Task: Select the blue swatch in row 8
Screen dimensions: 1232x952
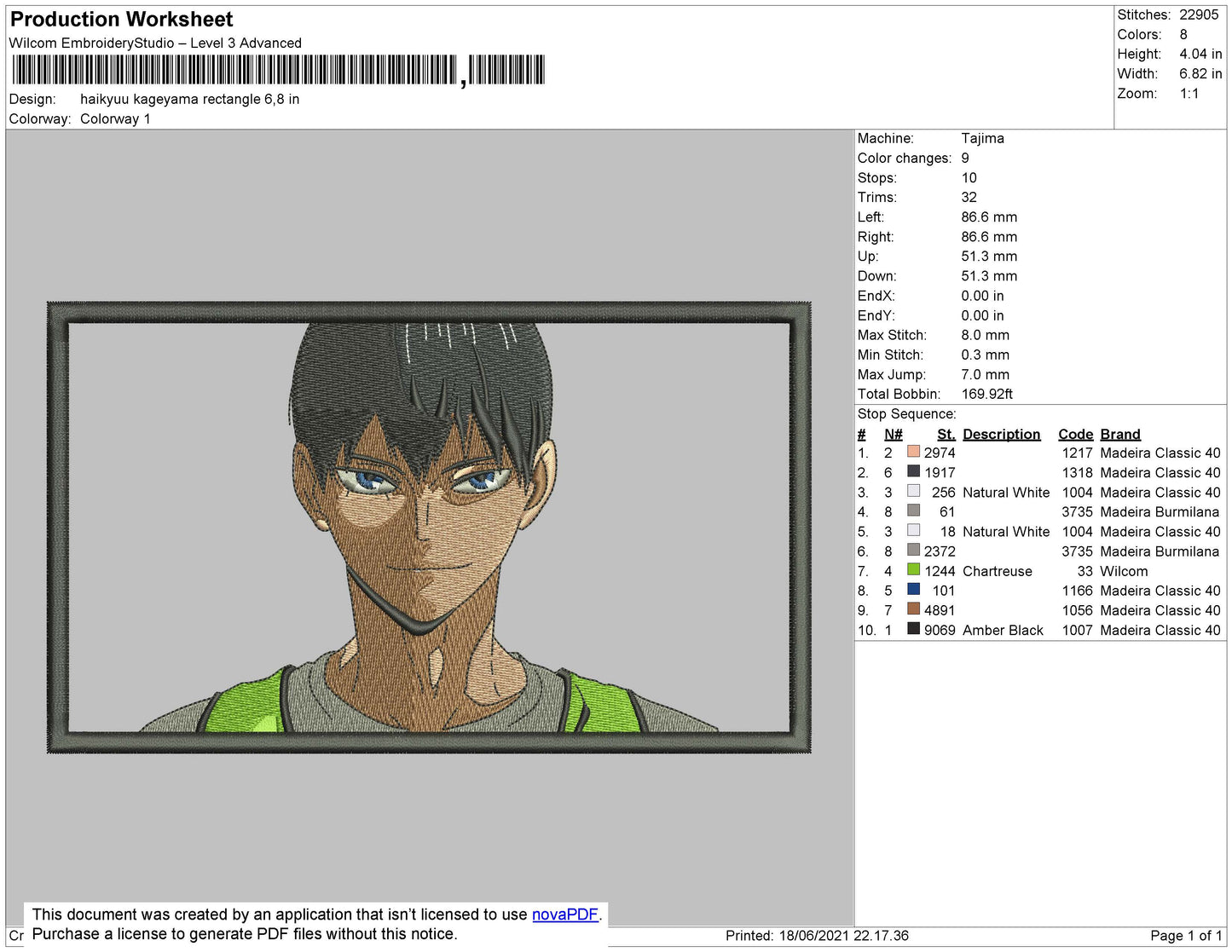Action: [x=913, y=589]
